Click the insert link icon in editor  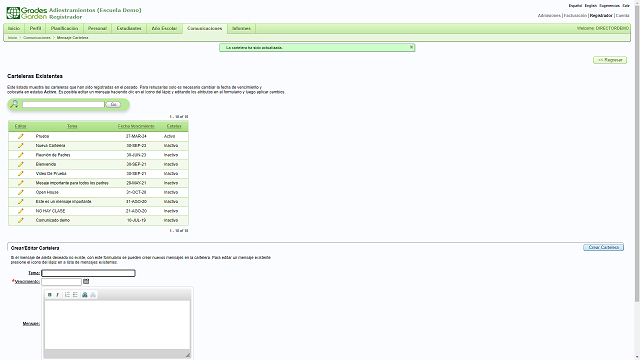coord(85,295)
